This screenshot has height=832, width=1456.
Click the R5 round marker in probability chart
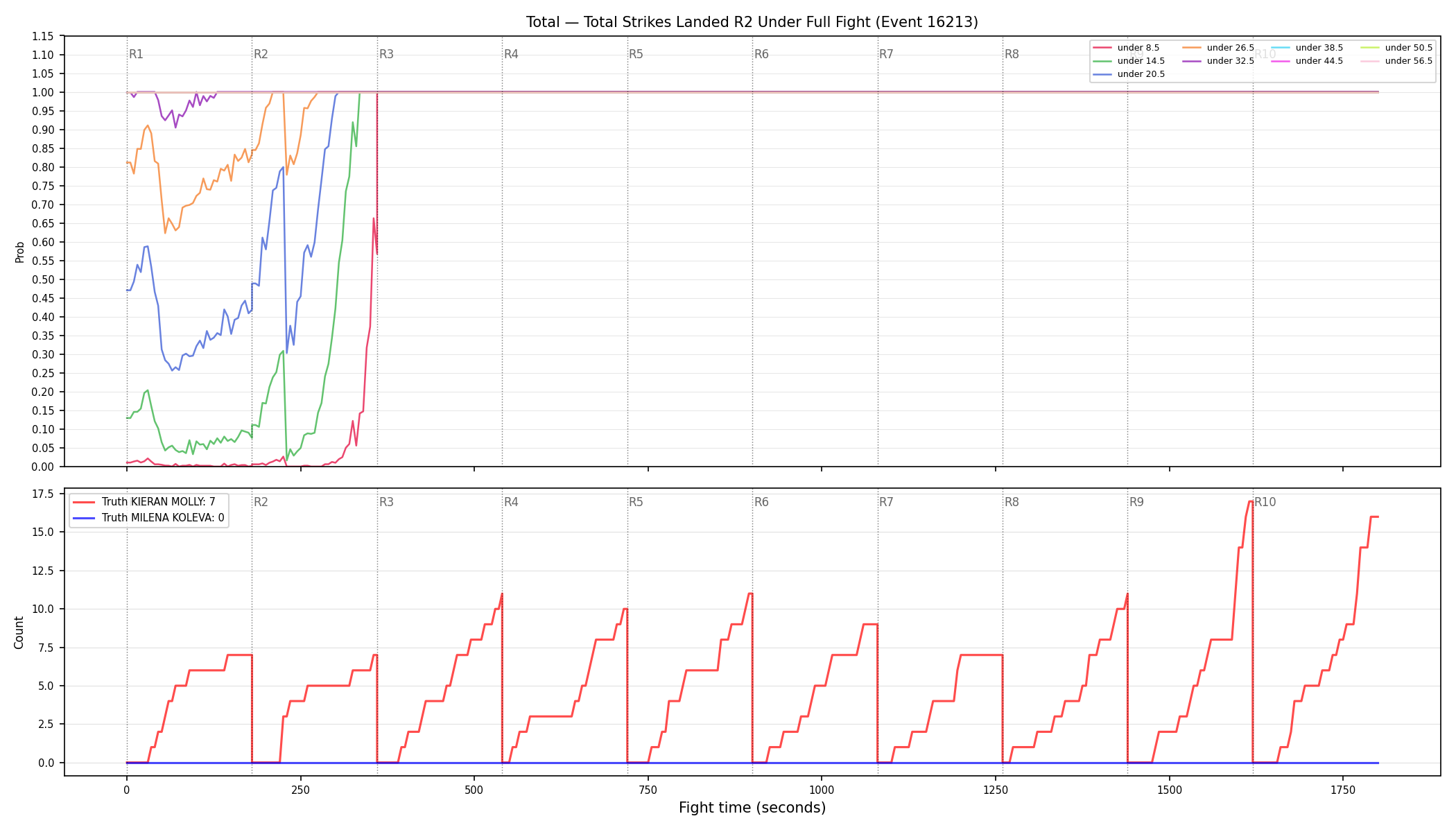point(636,54)
